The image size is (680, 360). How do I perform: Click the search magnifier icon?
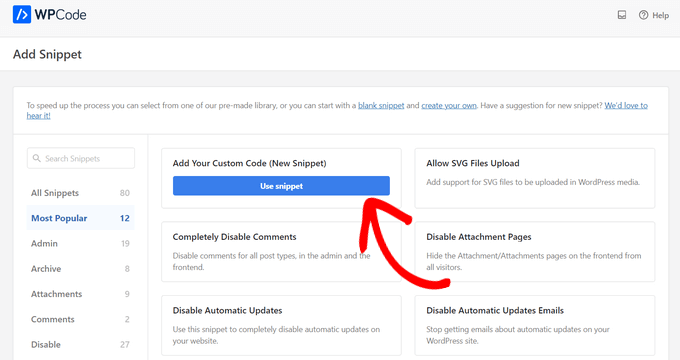click(37, 158)
